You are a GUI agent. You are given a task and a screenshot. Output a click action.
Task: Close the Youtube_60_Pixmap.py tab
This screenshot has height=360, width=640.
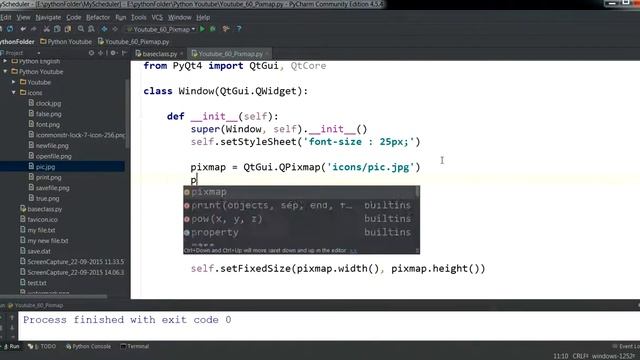267,54
